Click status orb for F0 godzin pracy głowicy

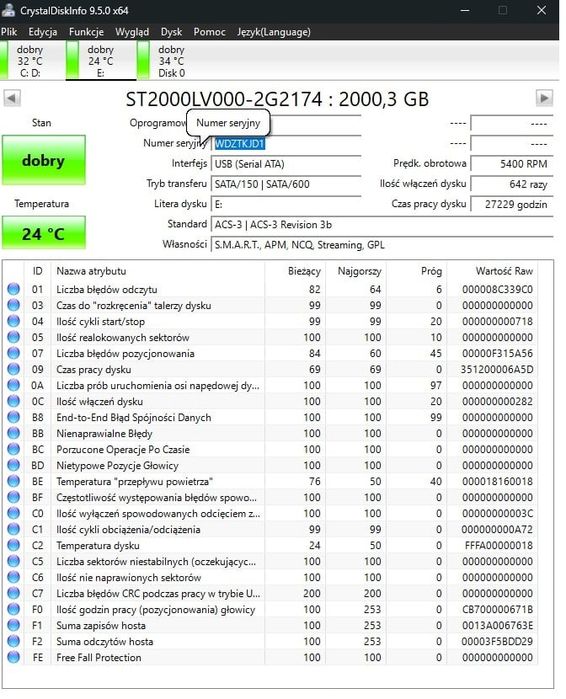(x=14, y=609)
